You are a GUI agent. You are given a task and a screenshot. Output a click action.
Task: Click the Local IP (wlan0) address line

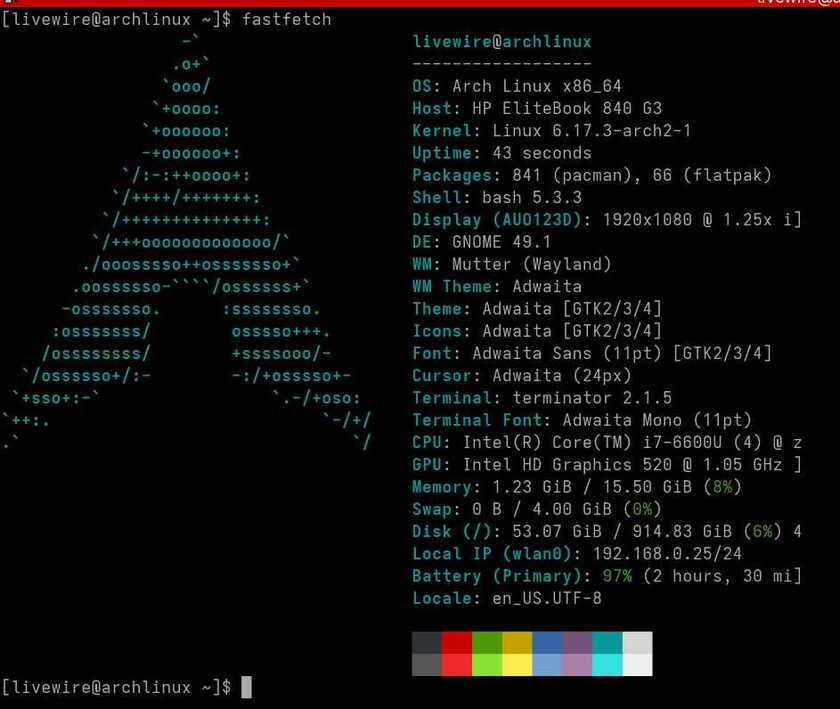click(x=577, y=554)
